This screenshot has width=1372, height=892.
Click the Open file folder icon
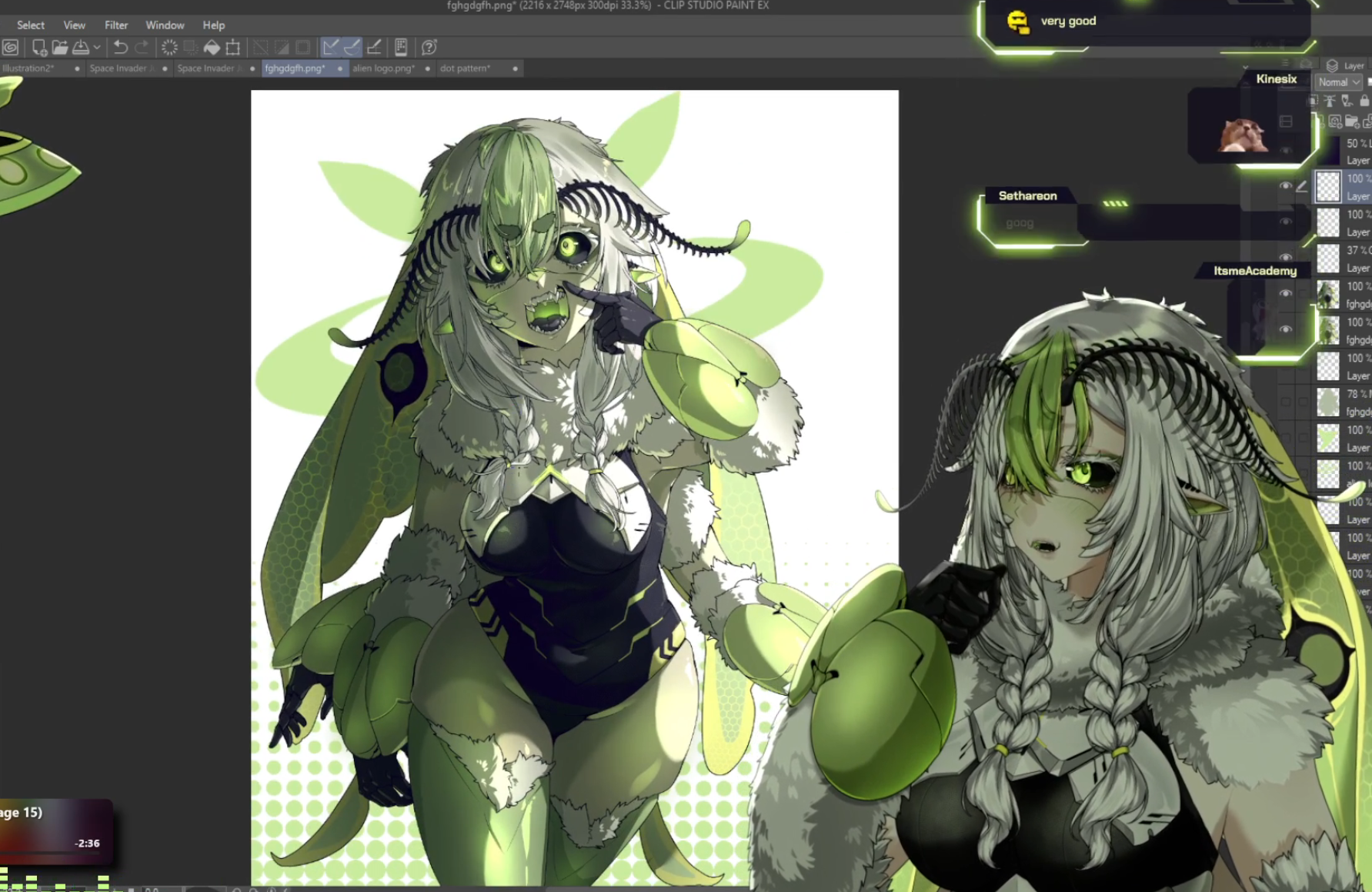tap(60, 48)
